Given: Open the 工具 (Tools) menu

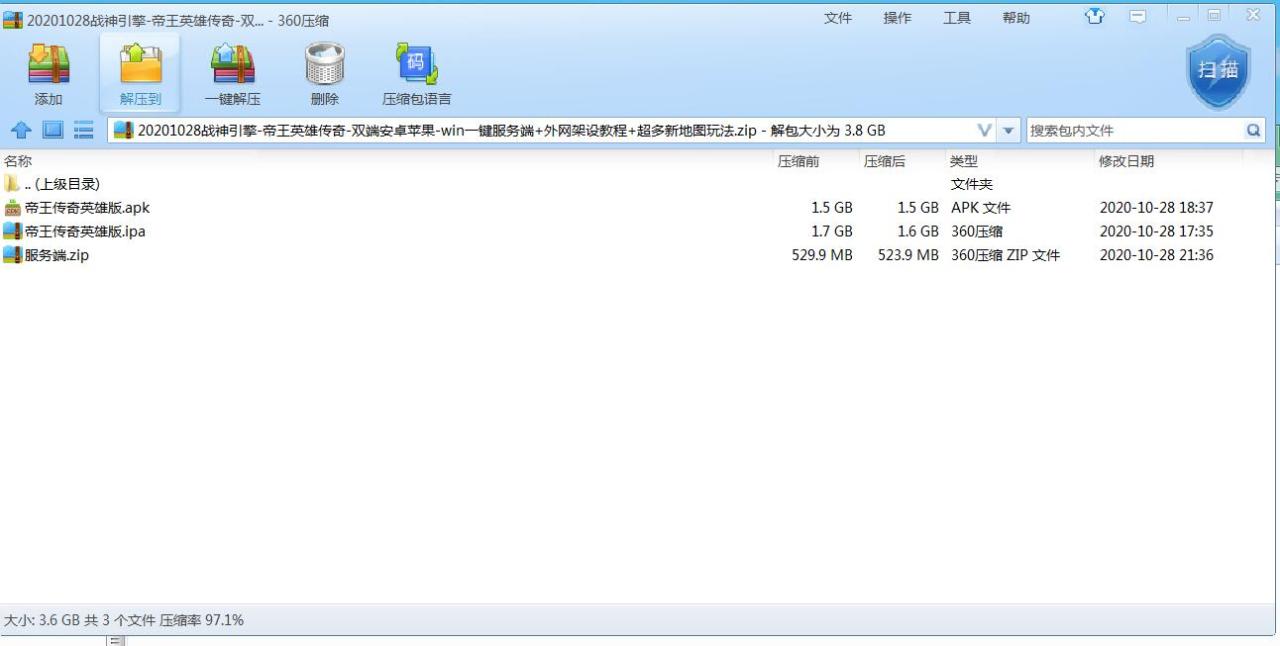Looking at the screenshot, I should pos(957,17).
